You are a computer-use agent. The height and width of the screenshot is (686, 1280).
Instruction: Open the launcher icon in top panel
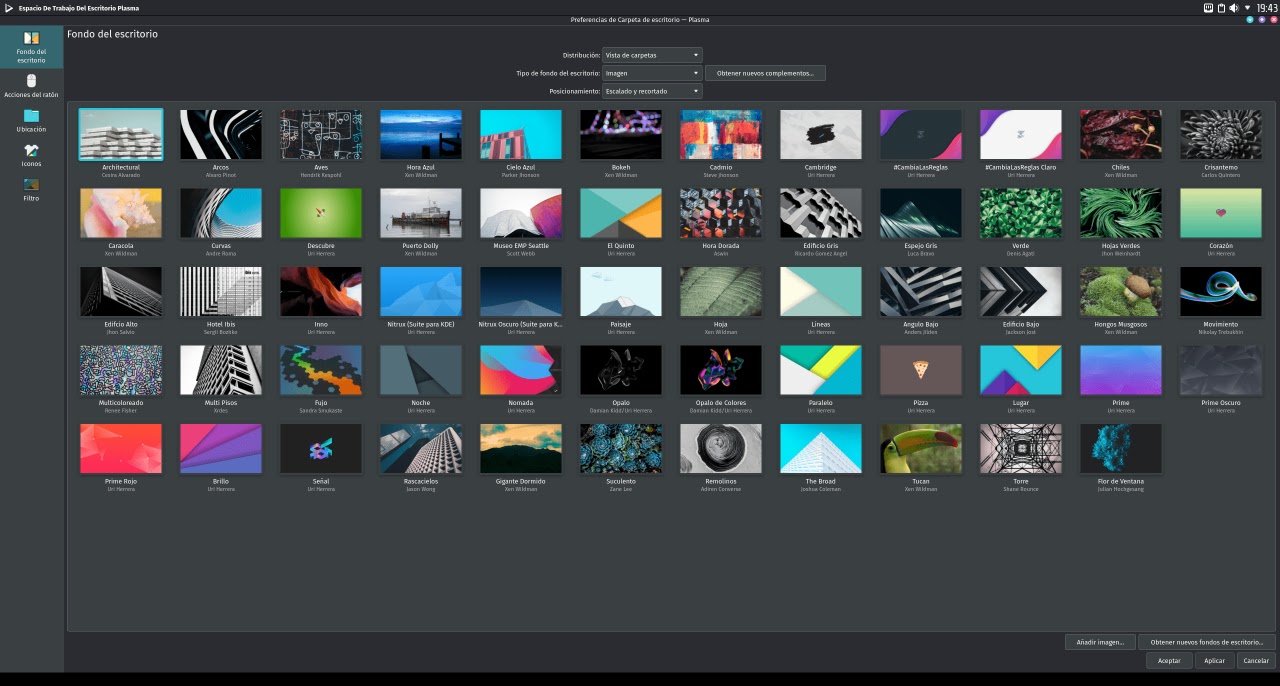point(9,8)
